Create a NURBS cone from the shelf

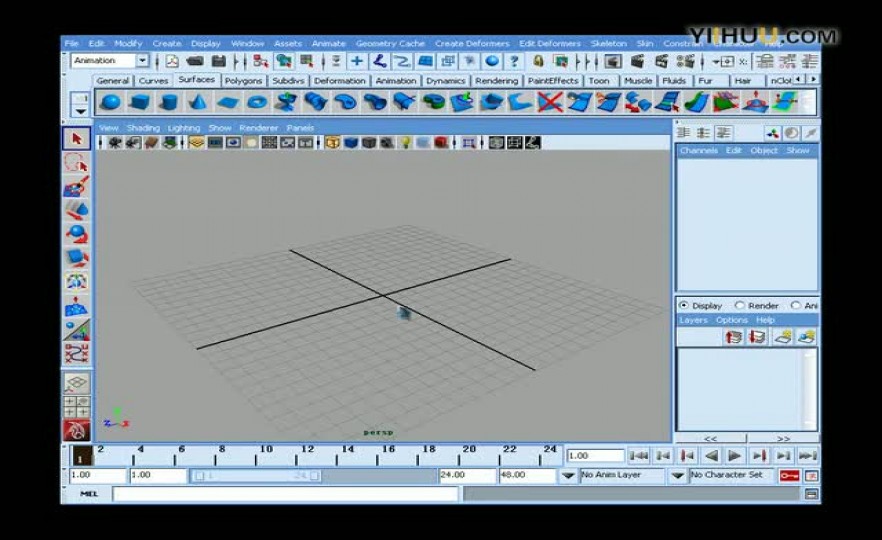coord(197,102)
